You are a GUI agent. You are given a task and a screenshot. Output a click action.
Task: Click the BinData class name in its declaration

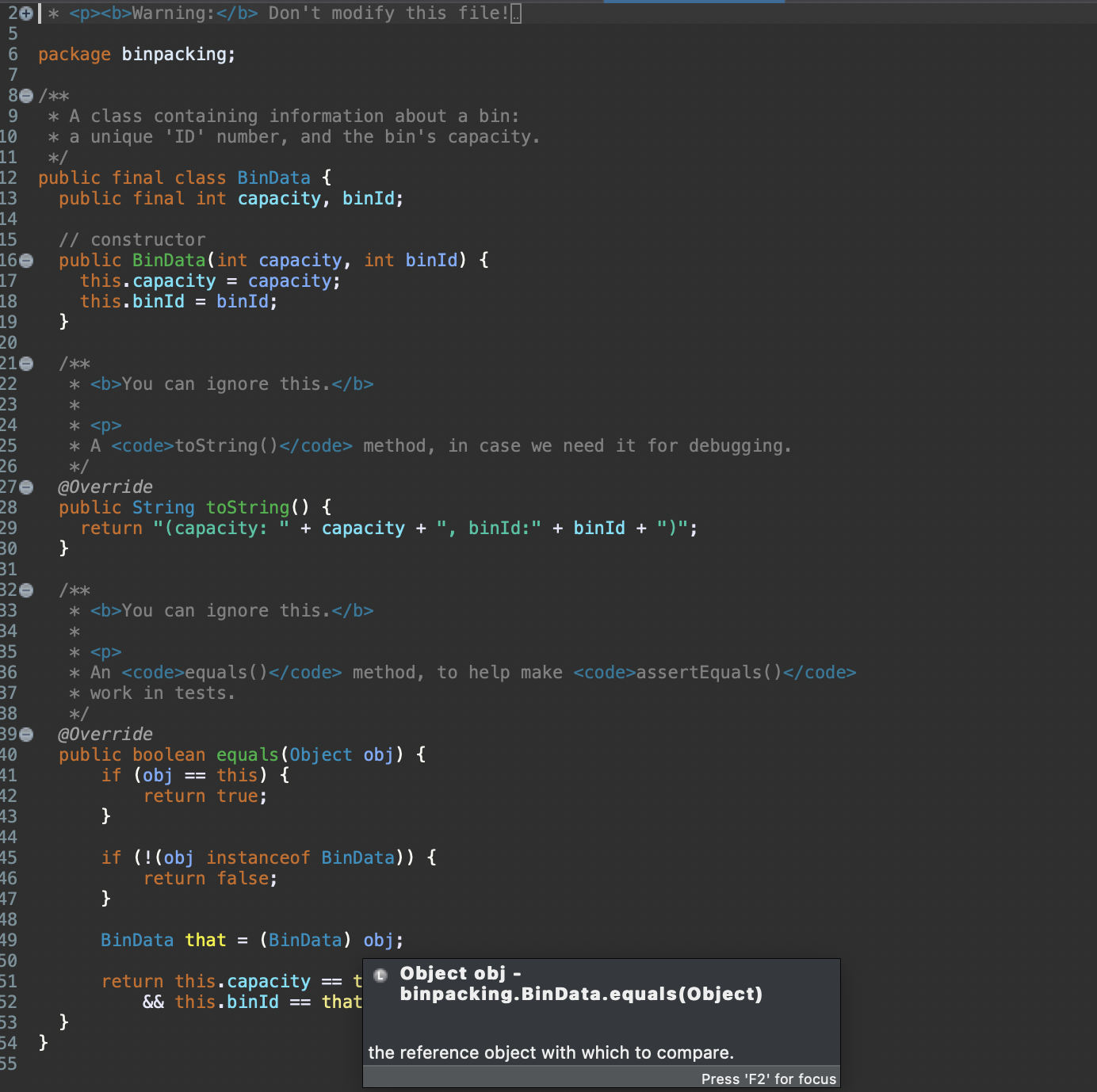tap(273, 178)
